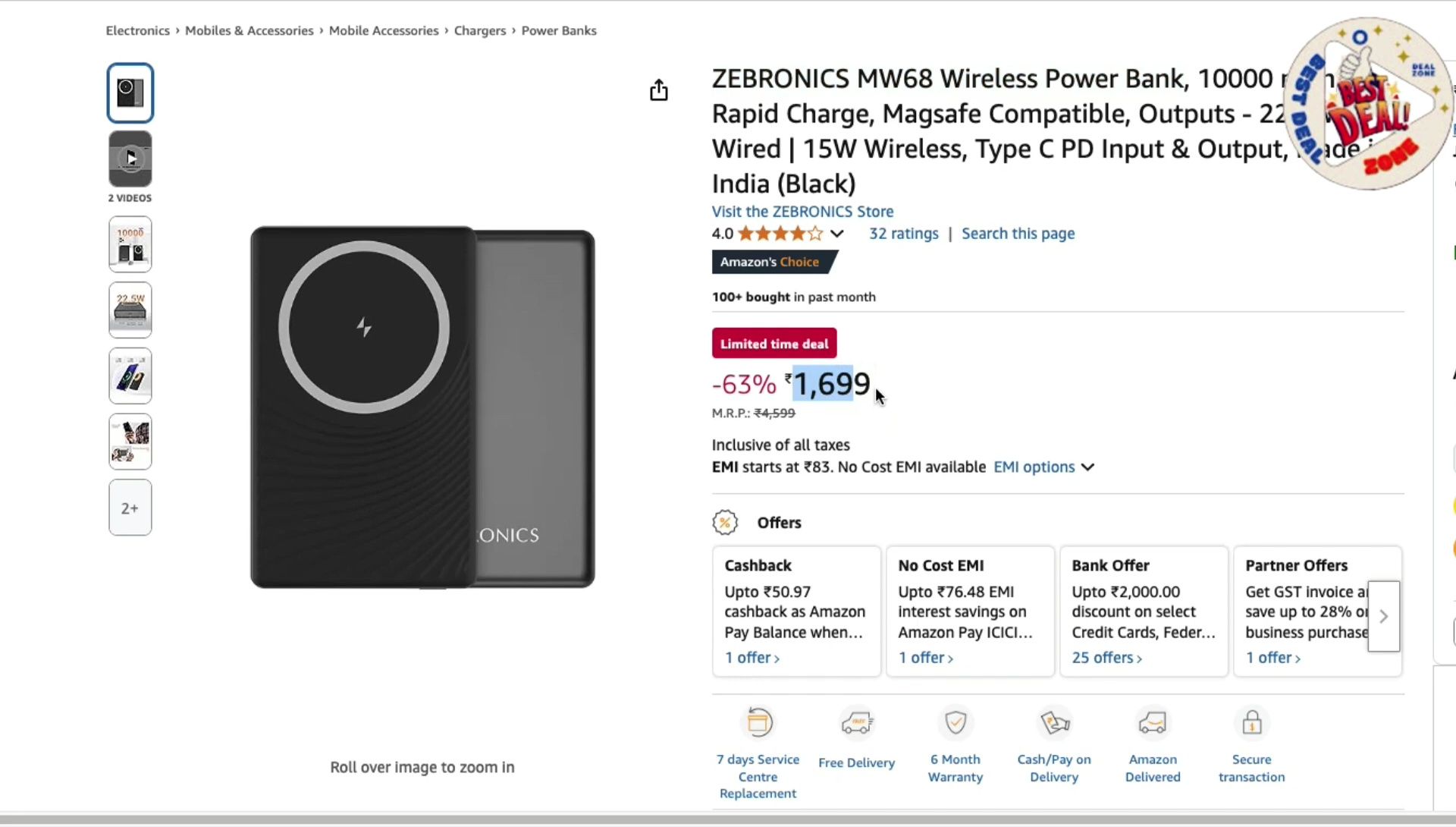
Task: Expand EMI options
Action: point(1043,467)
